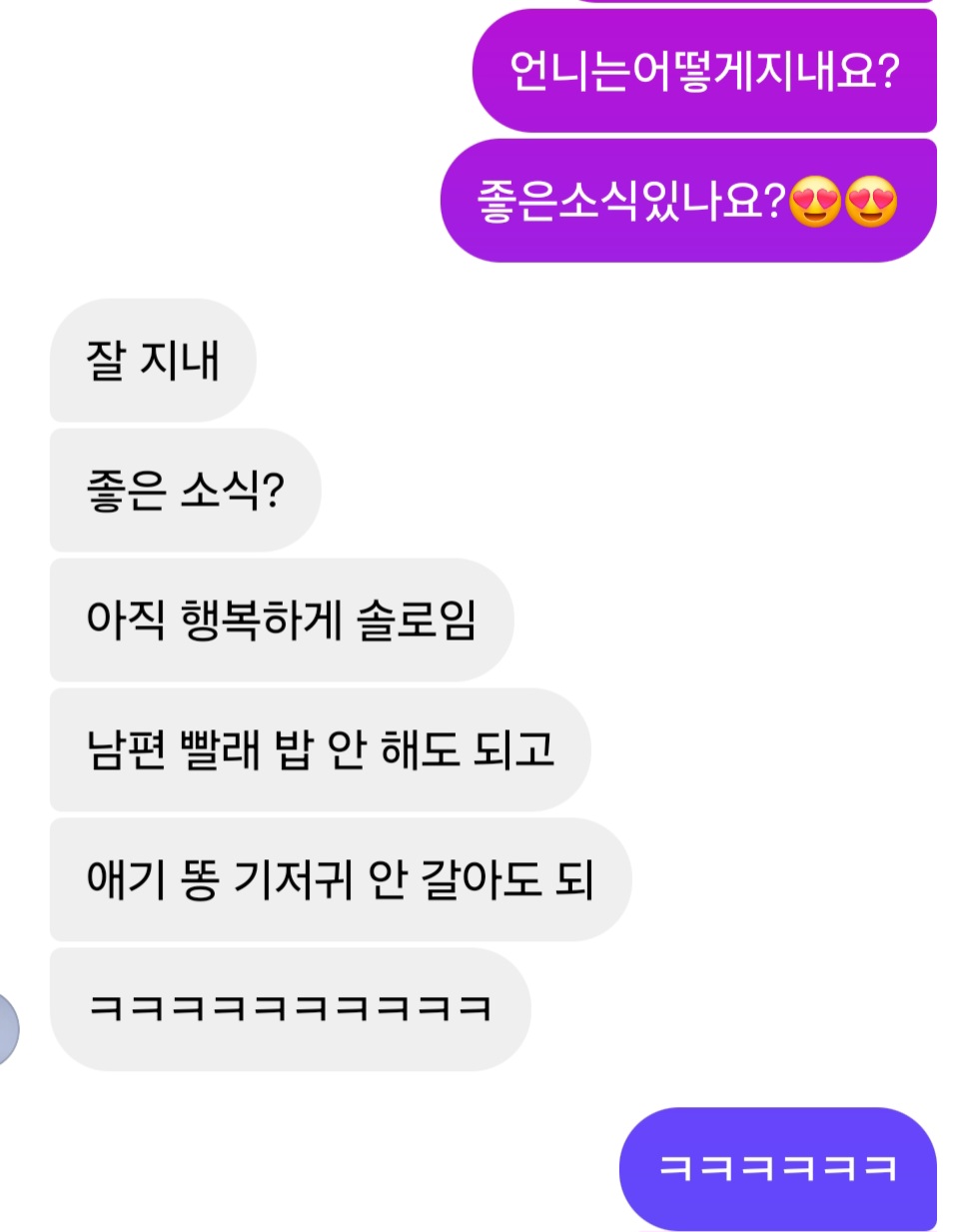Screen dimensions: 961x1232
Task: Tap the word '행복하게' in the message
Action: [x=262, y=619]
